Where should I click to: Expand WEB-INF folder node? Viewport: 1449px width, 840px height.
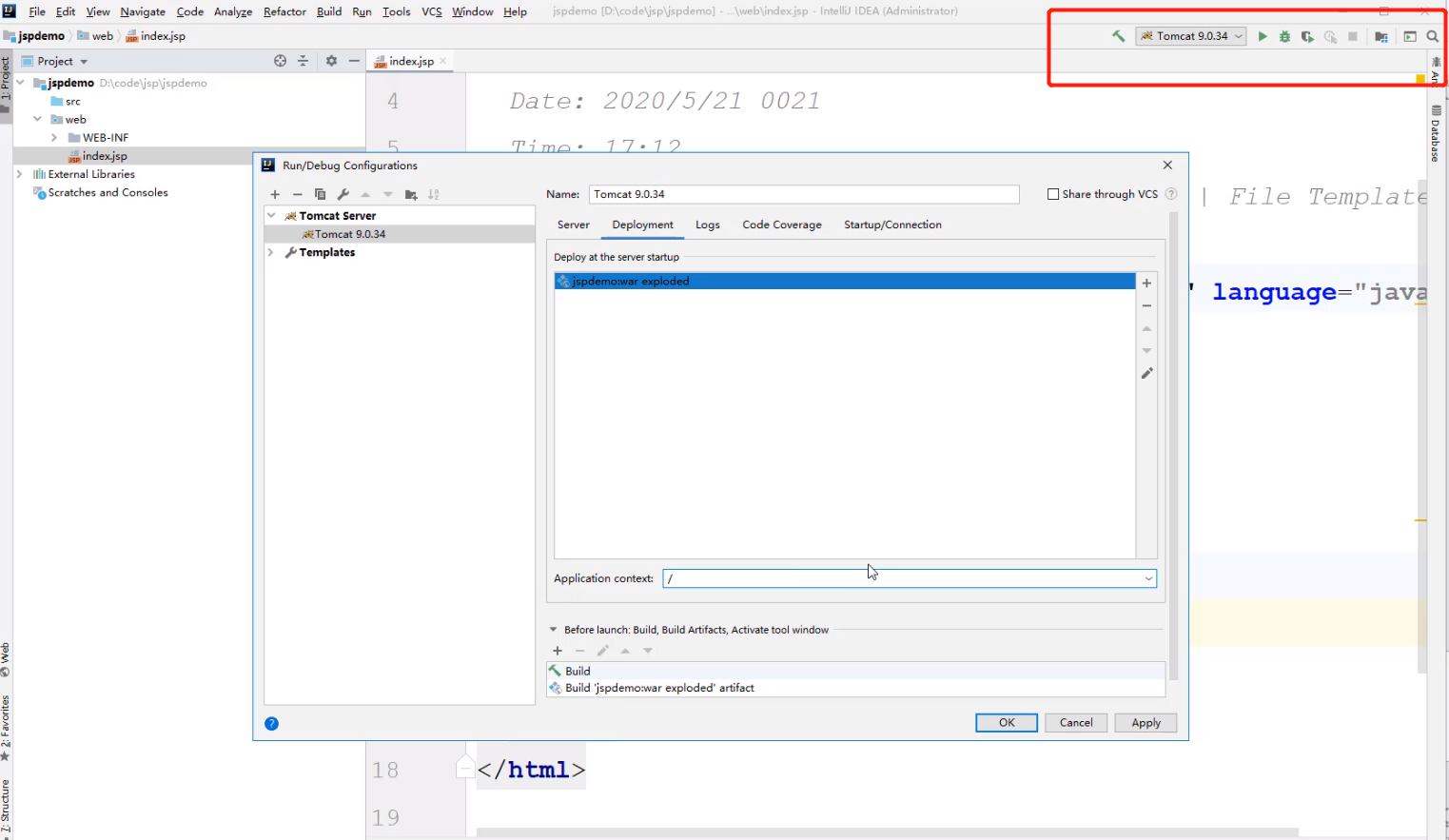point(54,138)
